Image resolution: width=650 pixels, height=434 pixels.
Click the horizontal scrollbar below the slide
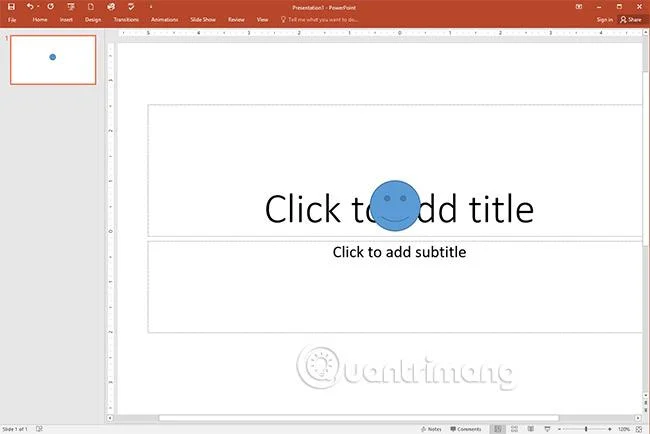358,418
